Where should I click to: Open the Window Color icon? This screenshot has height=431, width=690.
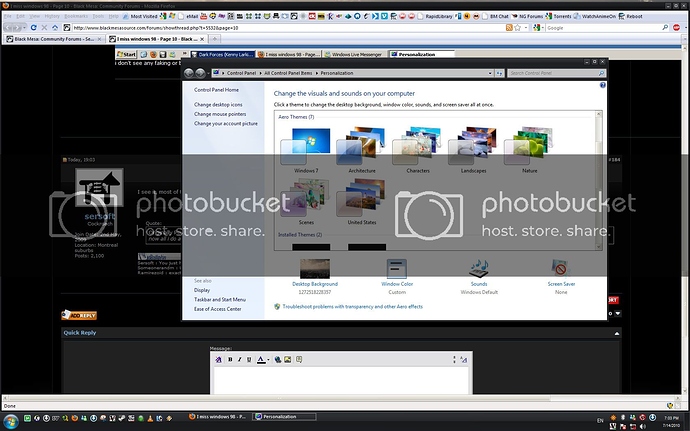click(397, 269)
